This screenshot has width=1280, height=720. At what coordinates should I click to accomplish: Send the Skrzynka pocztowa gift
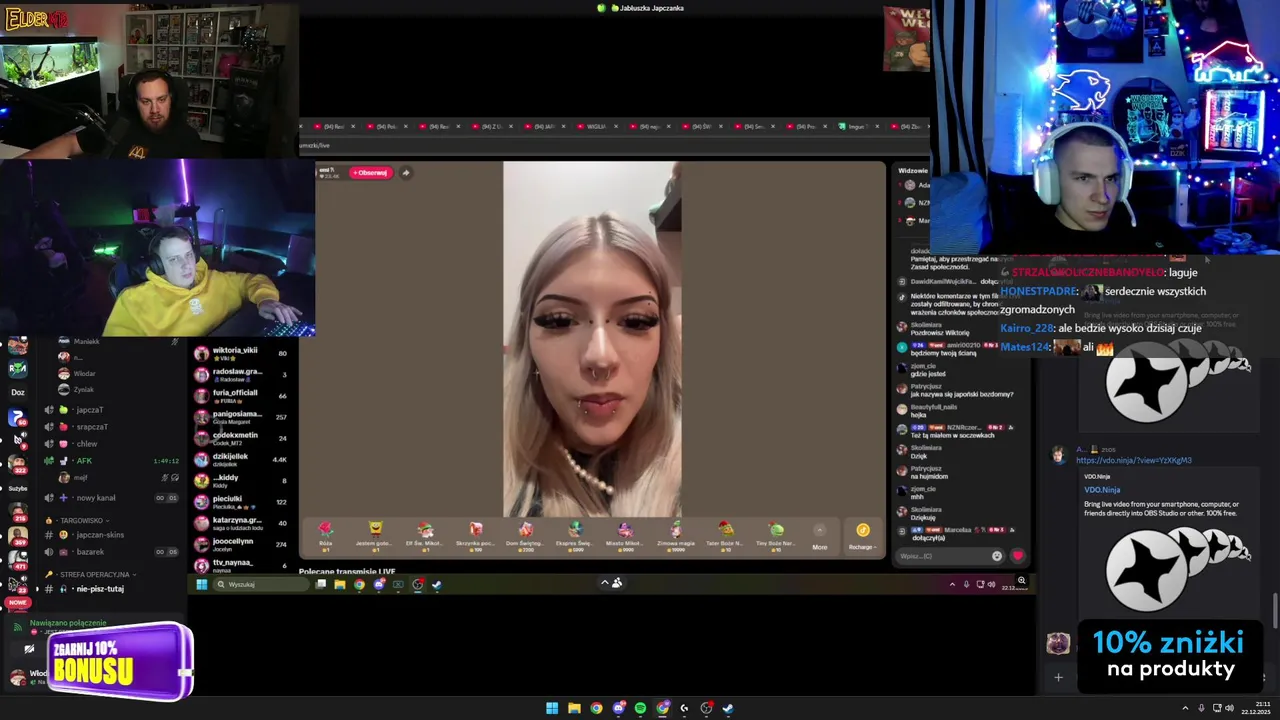pyautogui.click(x=475, y=535)
